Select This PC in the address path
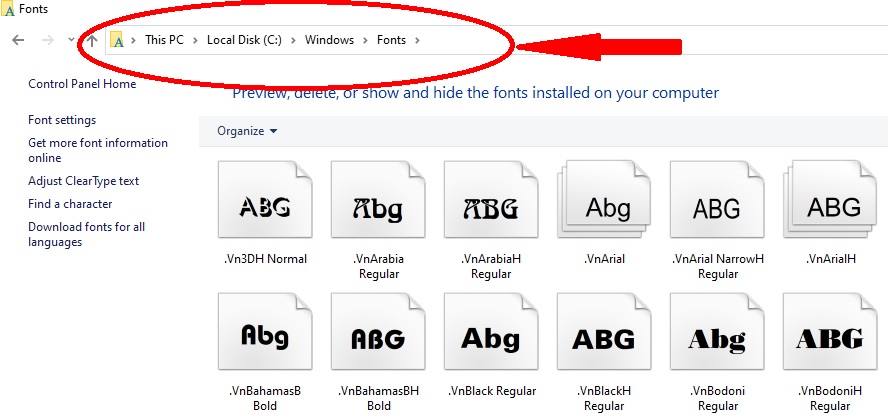Viewport: 888px width, 419px height. [x=165, y=40]
